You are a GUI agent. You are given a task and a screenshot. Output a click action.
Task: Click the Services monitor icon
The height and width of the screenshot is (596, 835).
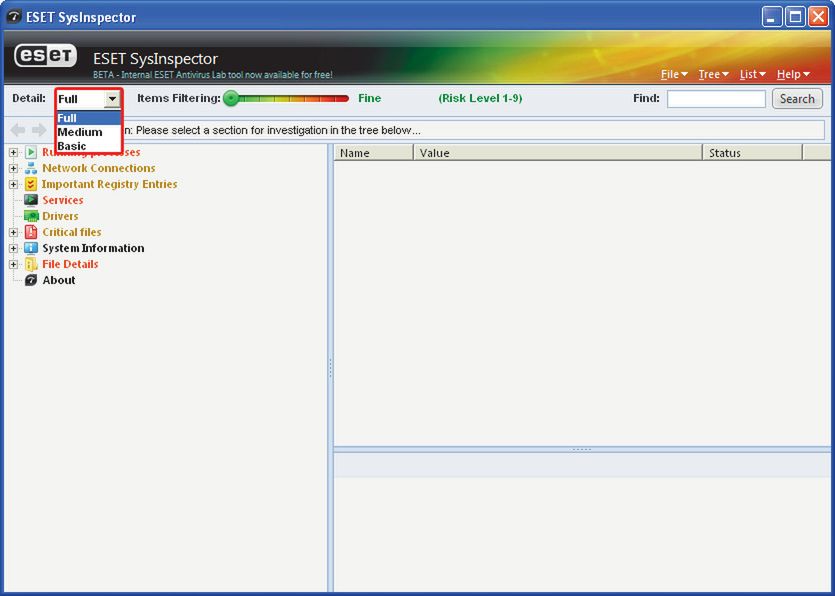(31, 200)
